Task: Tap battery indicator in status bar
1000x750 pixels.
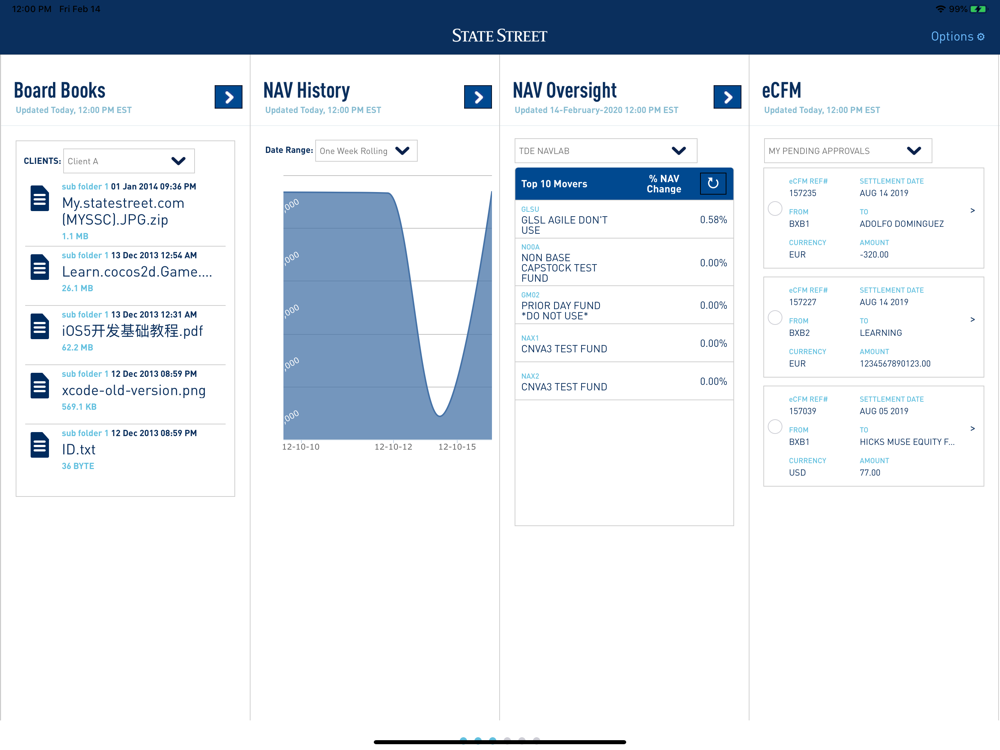Action: point(978,9)
